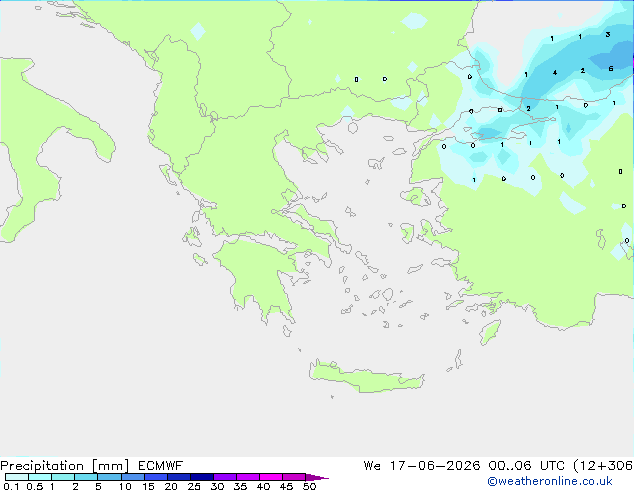634x490 pixels.
Task: Click the '00..06 UTC' time range text
Action: 528,466
